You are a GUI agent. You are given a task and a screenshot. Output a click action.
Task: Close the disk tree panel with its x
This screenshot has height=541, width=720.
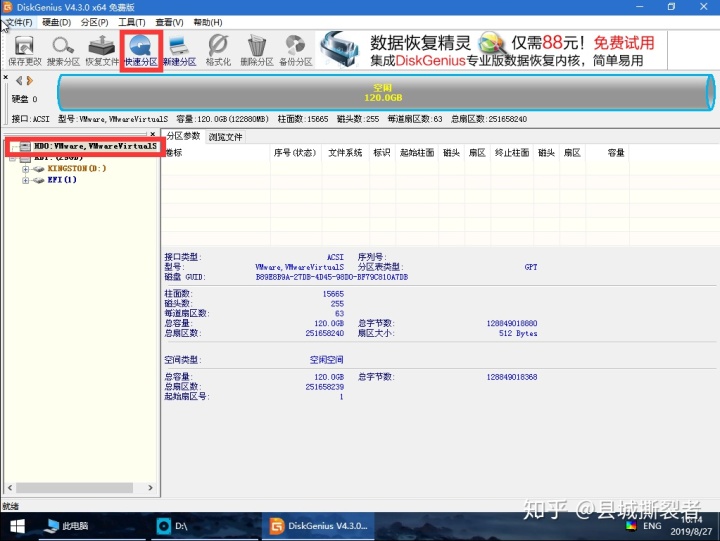[x=152, y=134]
